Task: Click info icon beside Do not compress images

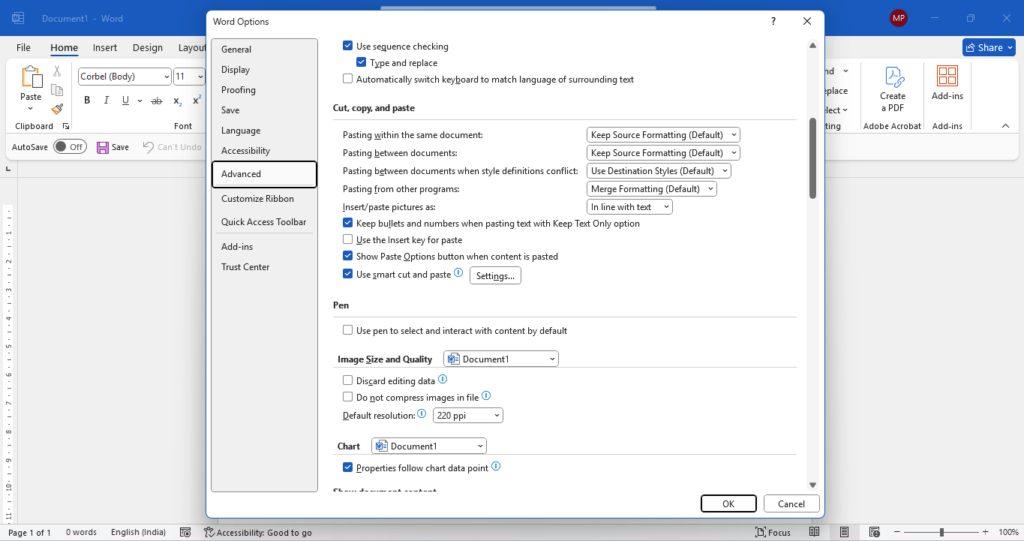Action: click(x=486, y=396)
